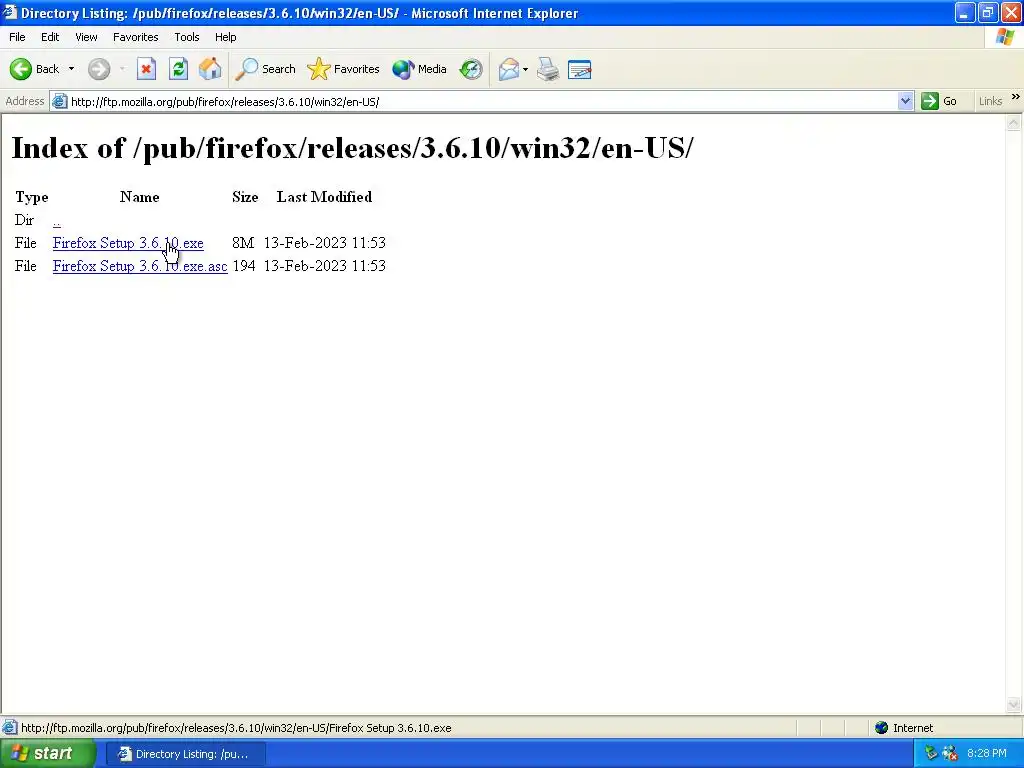
Task: Click the grayed Forward arrow button
Action: tap(99, 69)
